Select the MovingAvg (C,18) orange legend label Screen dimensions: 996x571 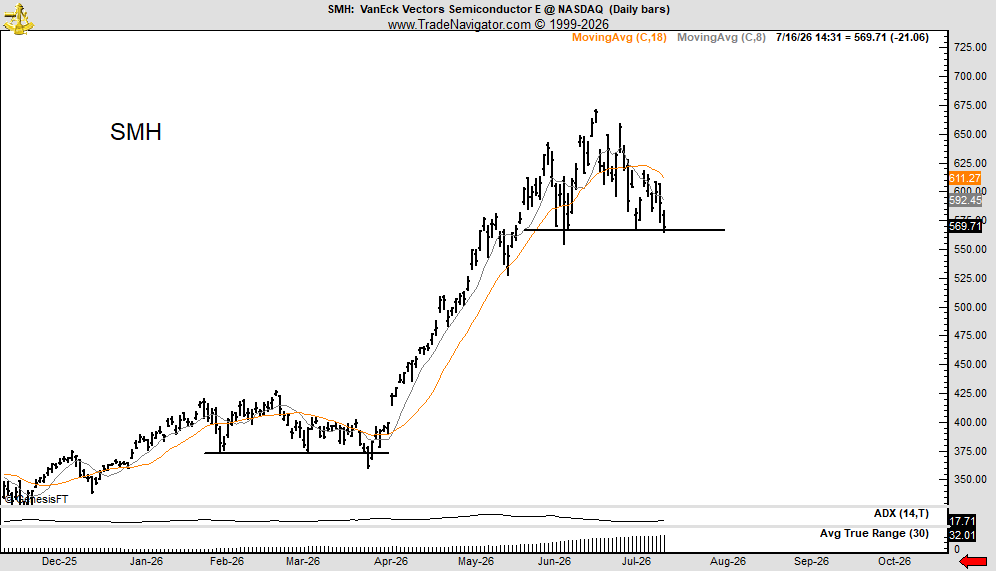click(x=619, y=37)
